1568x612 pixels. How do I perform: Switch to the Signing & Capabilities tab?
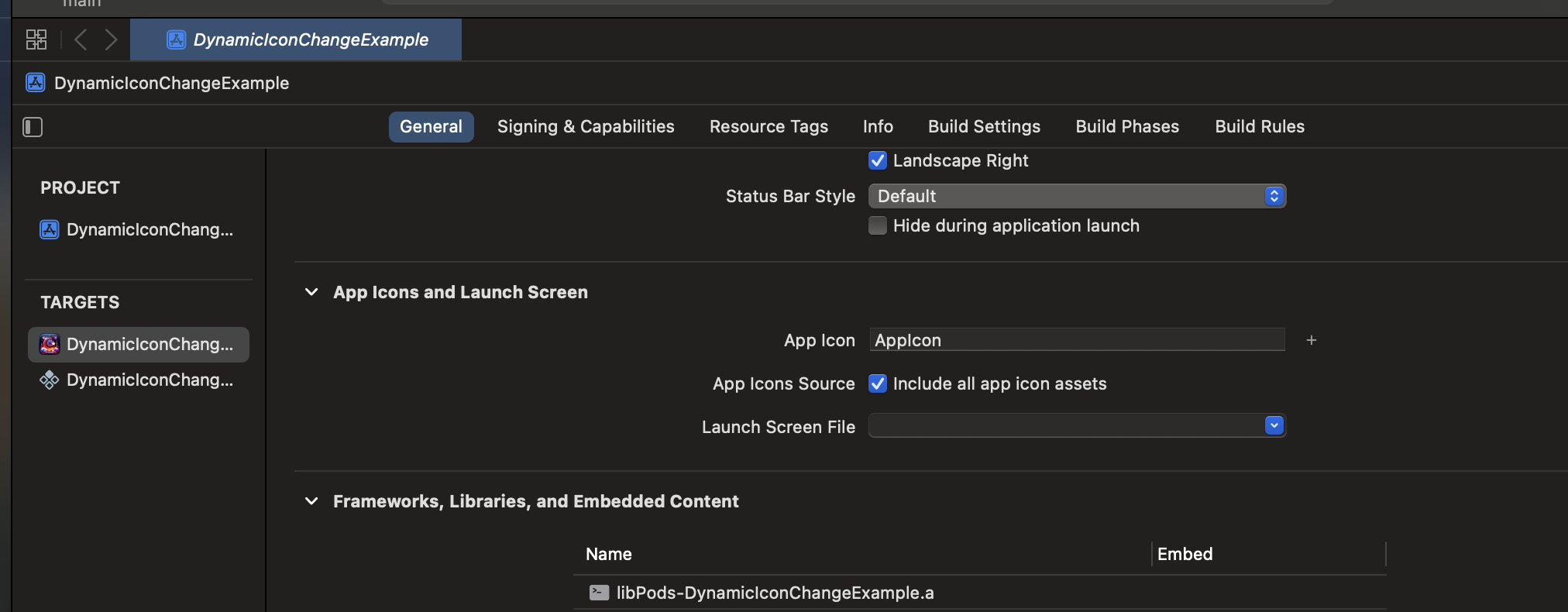coord(586,127)
